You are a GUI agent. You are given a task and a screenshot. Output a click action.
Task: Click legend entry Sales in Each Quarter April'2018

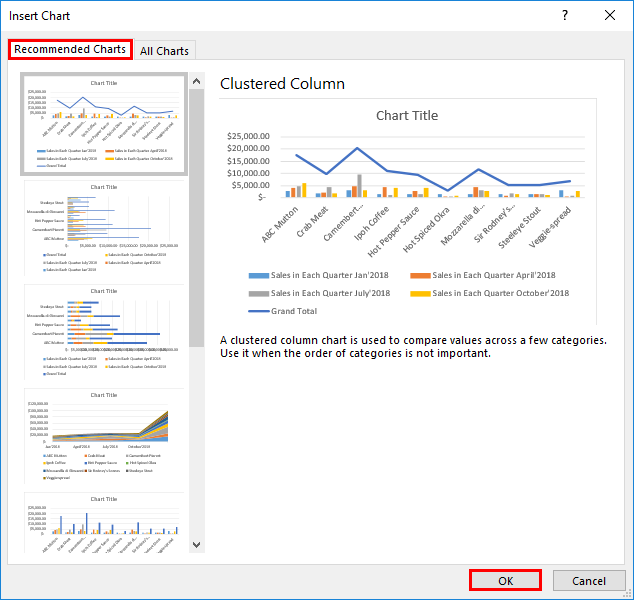tap(483, 275)
